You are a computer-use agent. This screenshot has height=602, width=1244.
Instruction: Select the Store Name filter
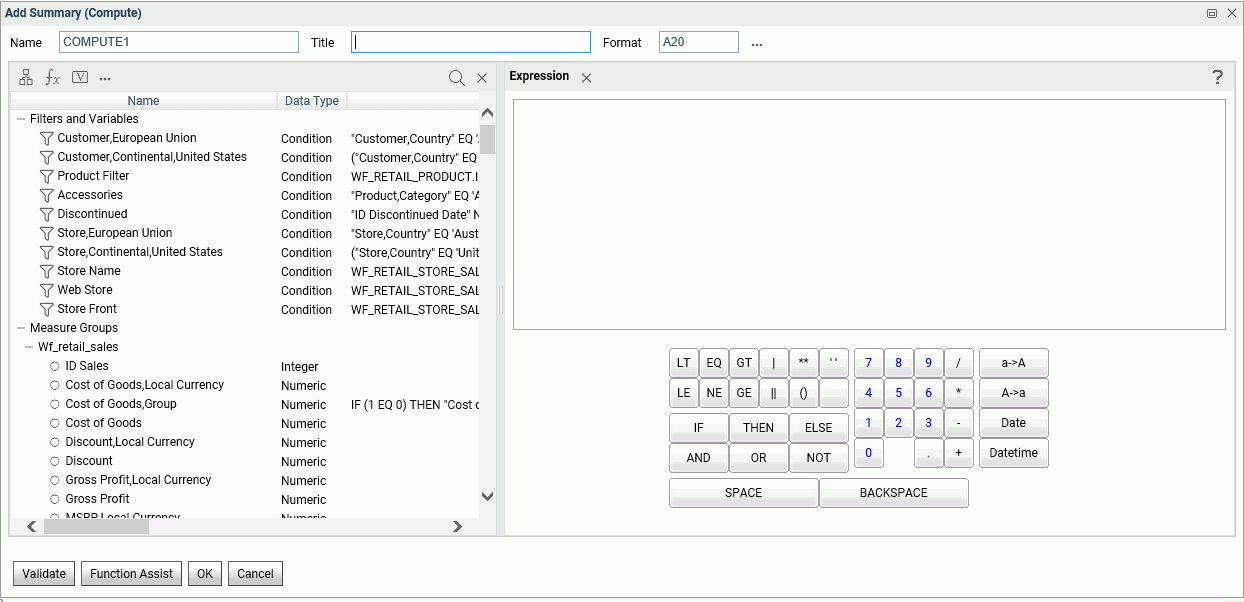point(89,271)
